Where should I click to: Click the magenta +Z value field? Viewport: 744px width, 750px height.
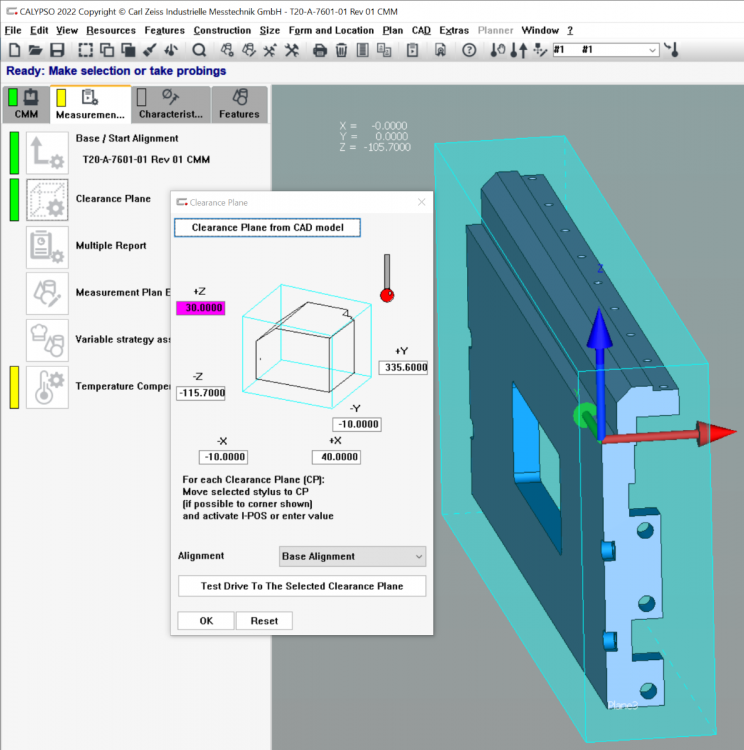pyautogui.click(x=201, y=308)
